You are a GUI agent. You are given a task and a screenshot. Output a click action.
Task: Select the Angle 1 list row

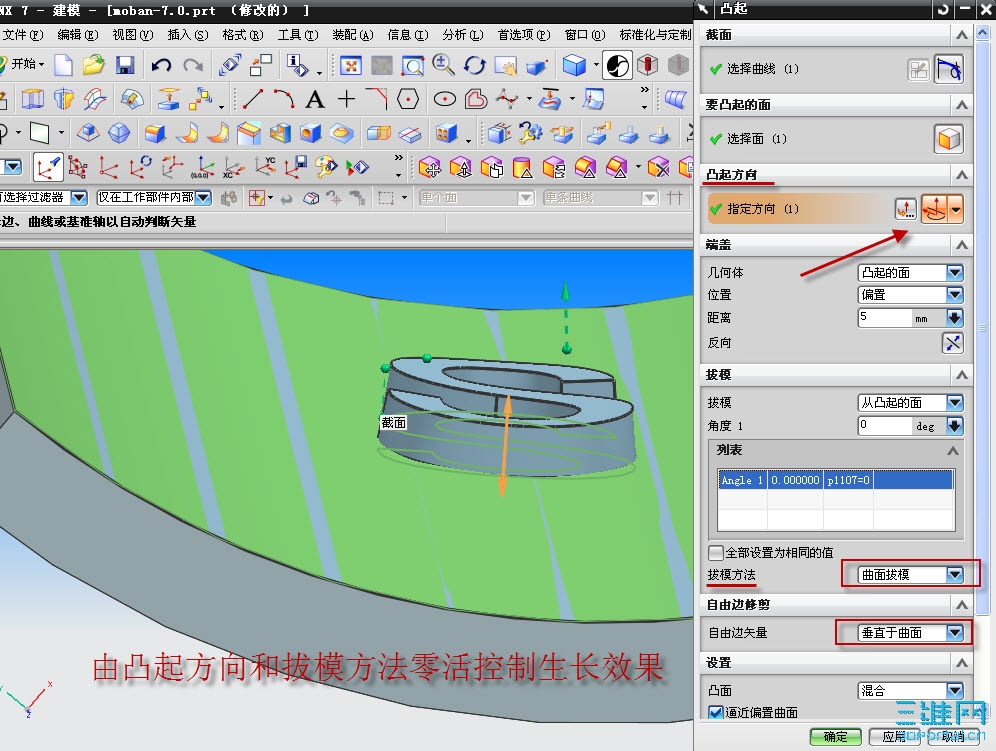(x=836, y=480)
